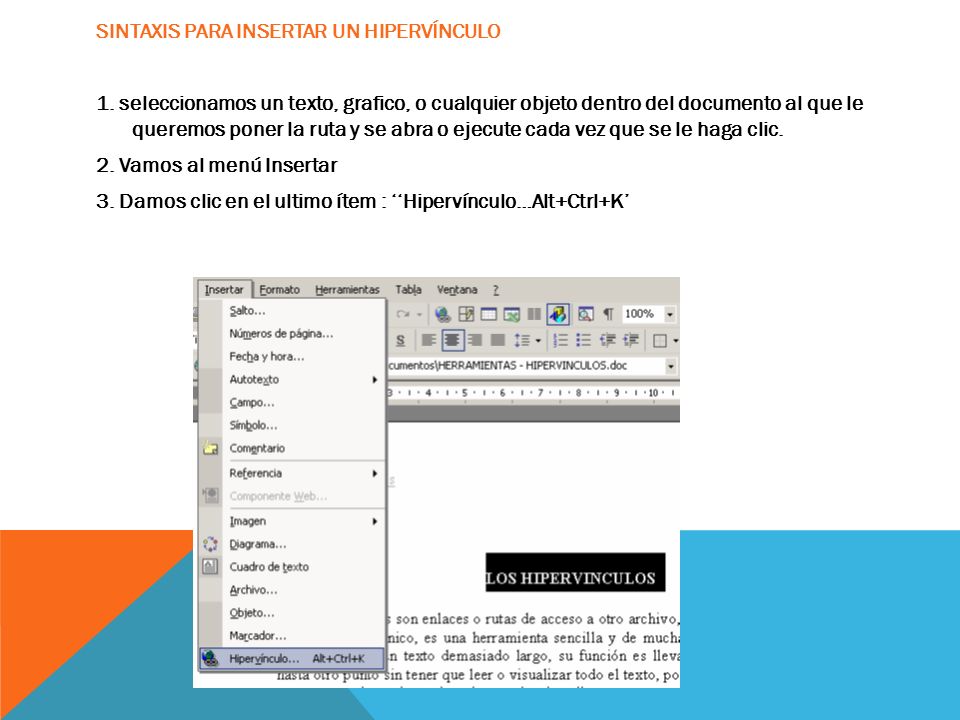The width and height of the screenshot is (960, 720).
Task: Click the Bulleted list icon
Action: click(583, 340)
